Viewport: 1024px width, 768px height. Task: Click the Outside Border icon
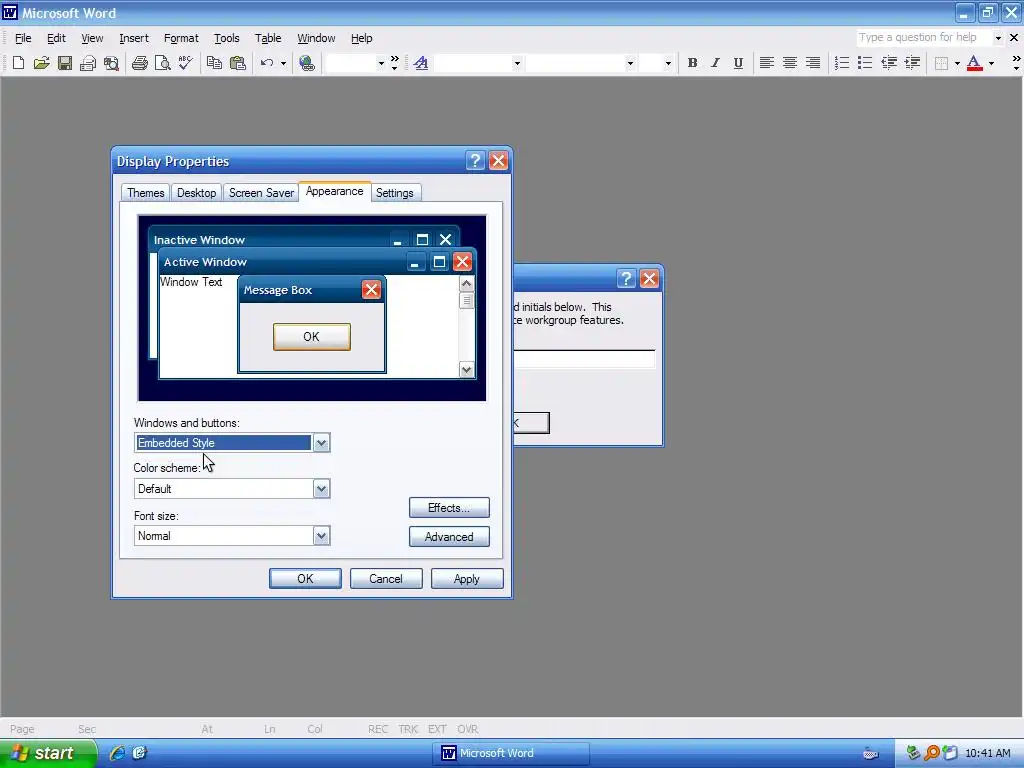(x=941, y=63)
